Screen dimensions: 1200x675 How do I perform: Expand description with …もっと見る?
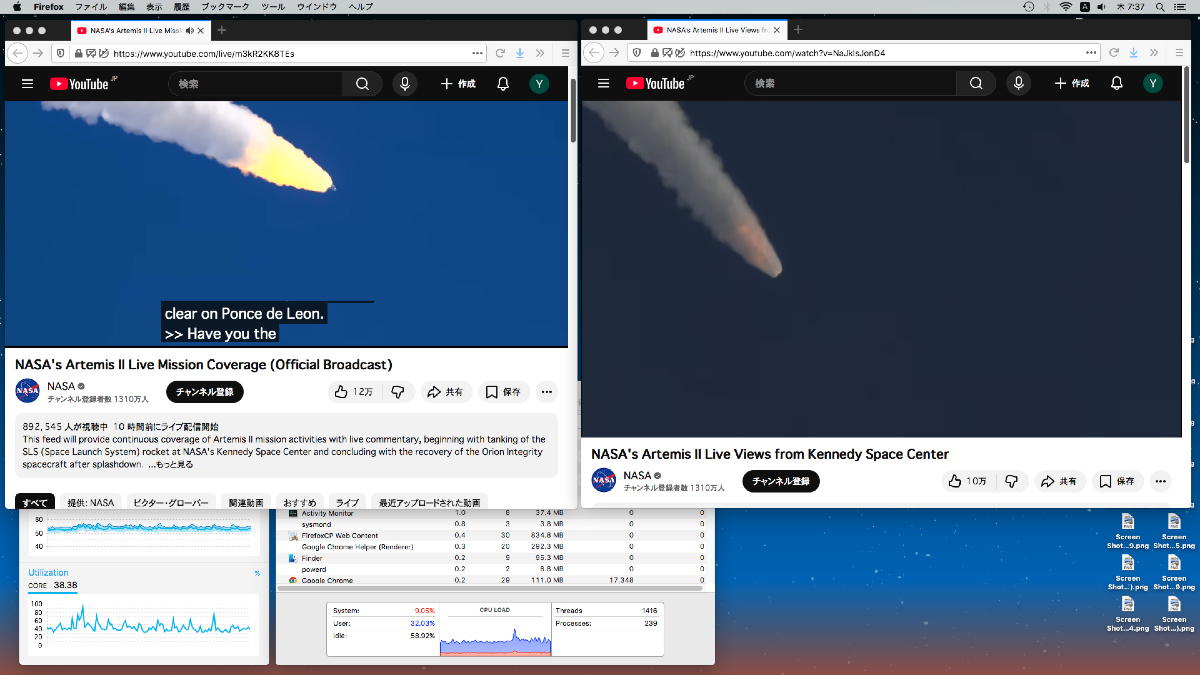[x=171, y=464]
